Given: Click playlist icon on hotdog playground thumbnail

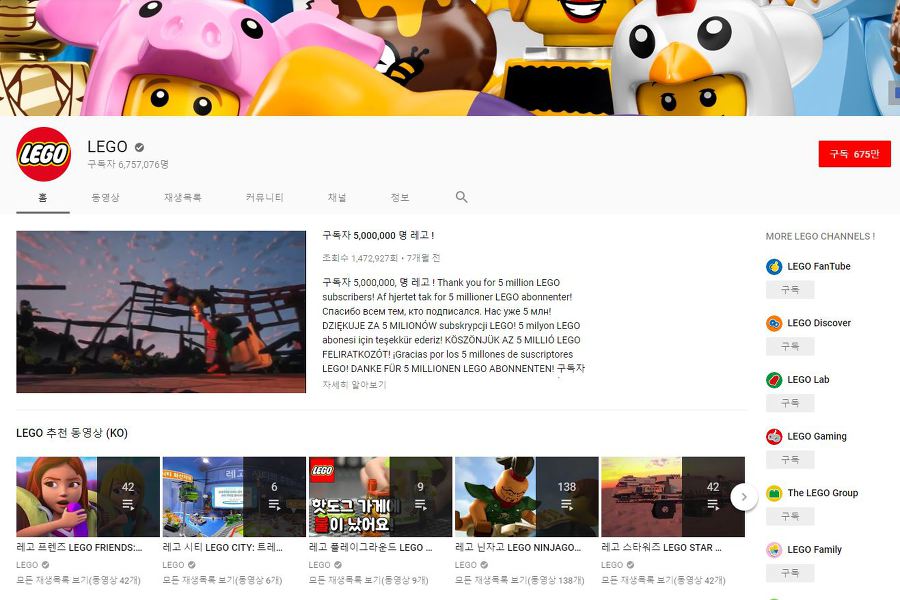Looking at the screenshot, I should pyautogui.click(x=420, y=505).
